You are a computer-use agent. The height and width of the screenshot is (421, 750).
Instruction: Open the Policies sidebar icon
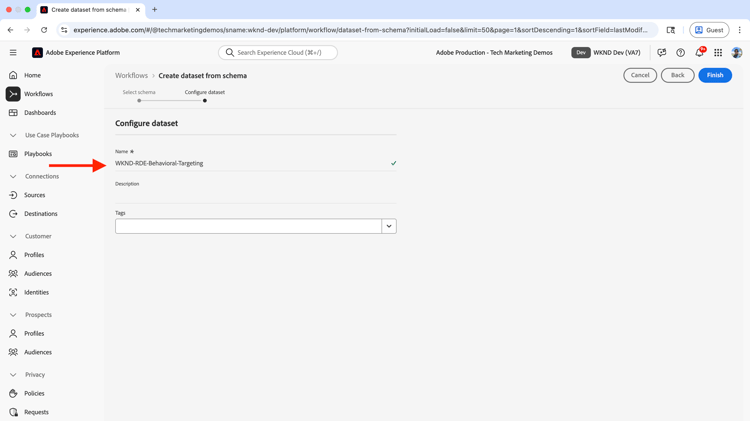(x=13, y=393)
